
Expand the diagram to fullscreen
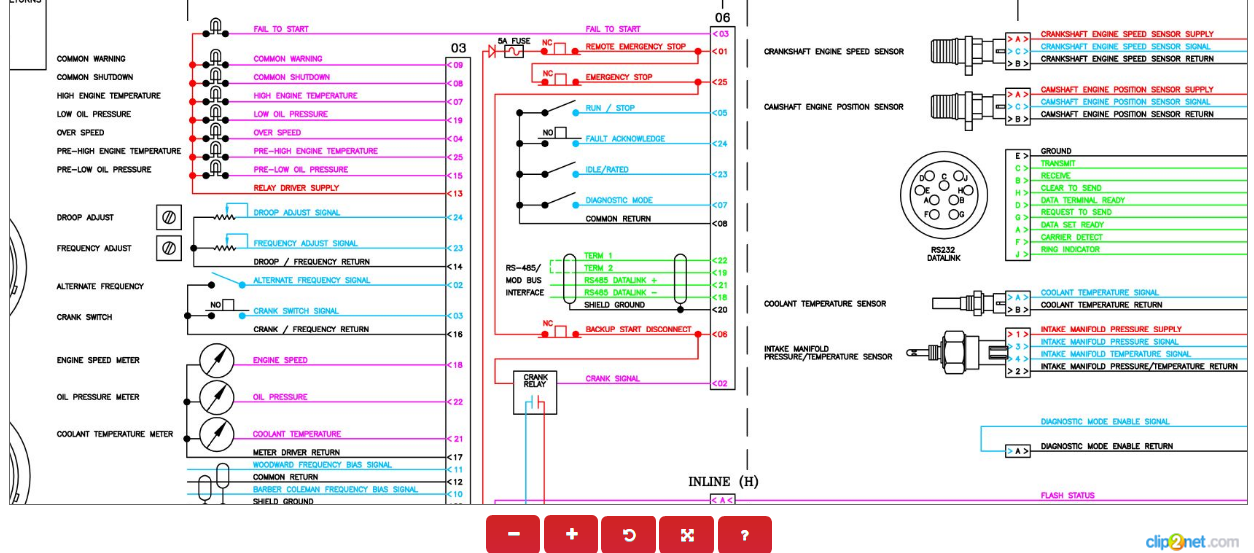pos(687,534)
